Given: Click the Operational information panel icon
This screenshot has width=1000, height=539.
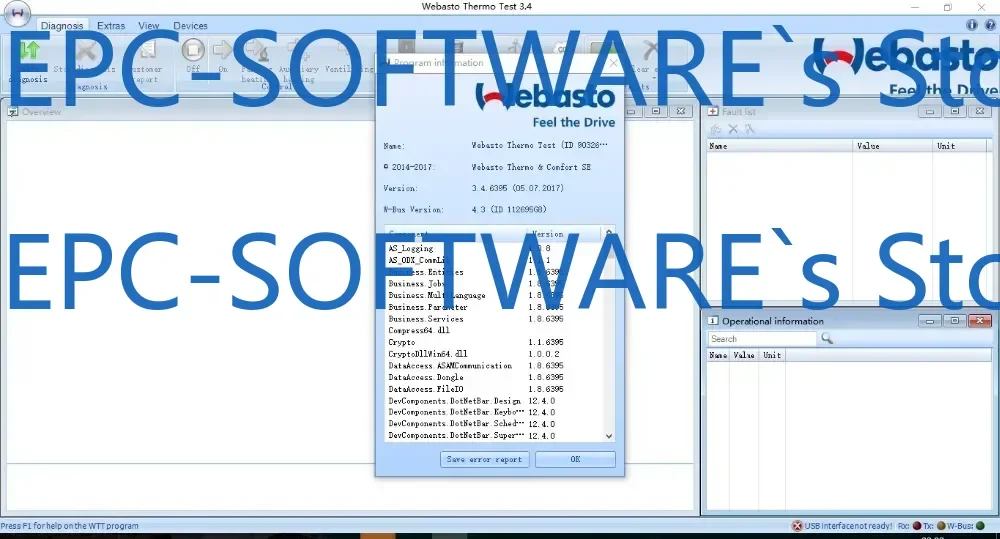Looking at the screenshot, I should click(x=713, y=321).
